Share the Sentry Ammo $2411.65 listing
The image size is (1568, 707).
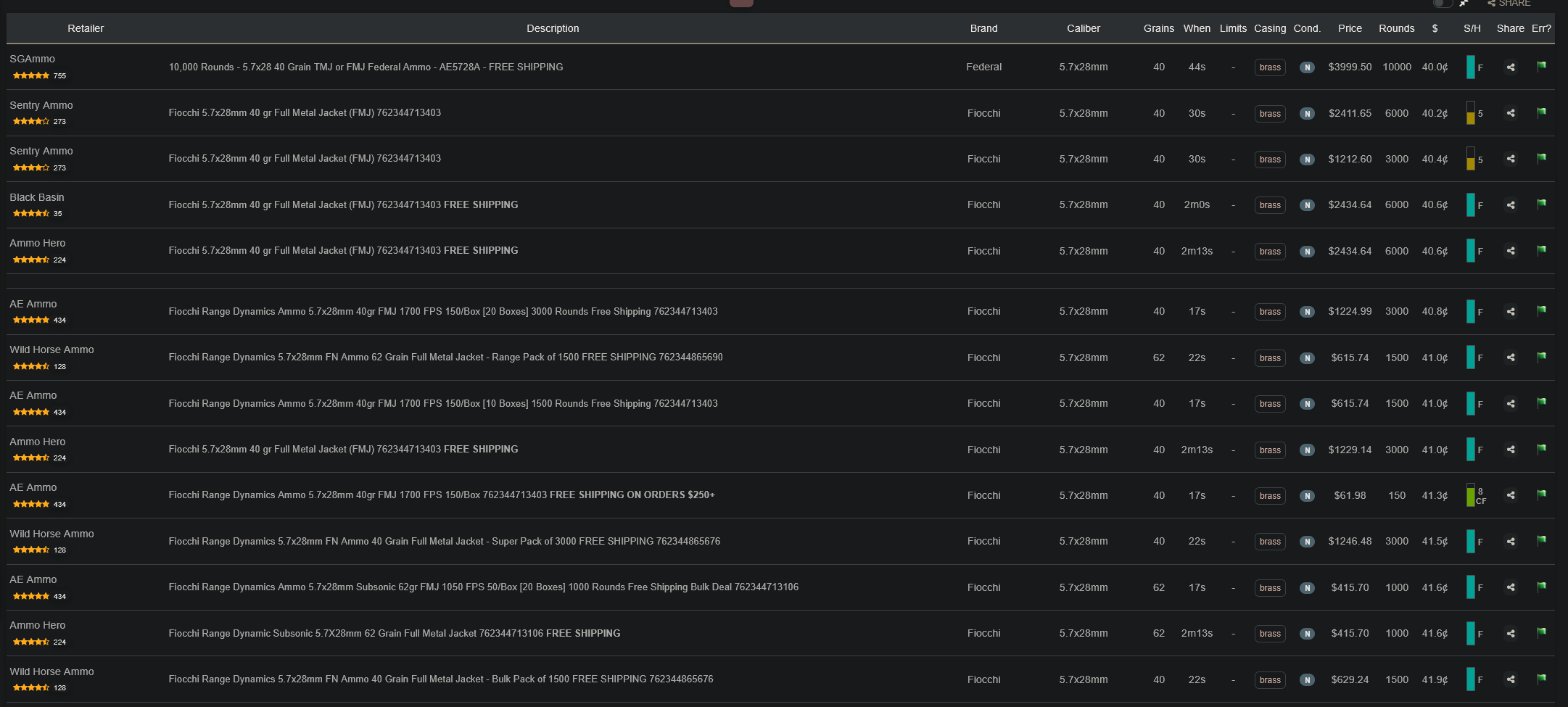[x=1511, y=113]
